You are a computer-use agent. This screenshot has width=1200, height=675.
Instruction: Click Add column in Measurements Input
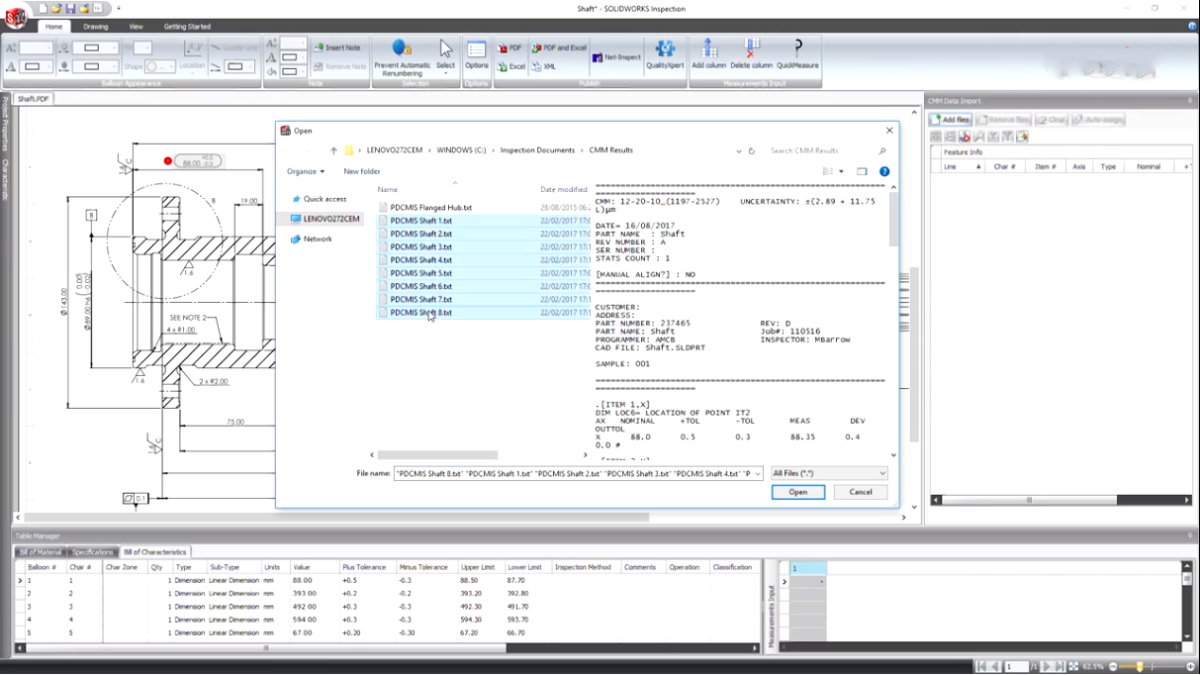point(709,54)
